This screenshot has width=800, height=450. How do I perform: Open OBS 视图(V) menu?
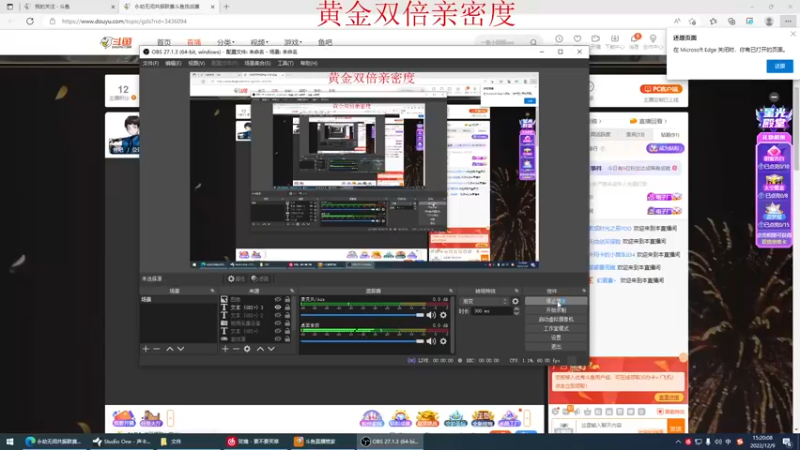196,63
